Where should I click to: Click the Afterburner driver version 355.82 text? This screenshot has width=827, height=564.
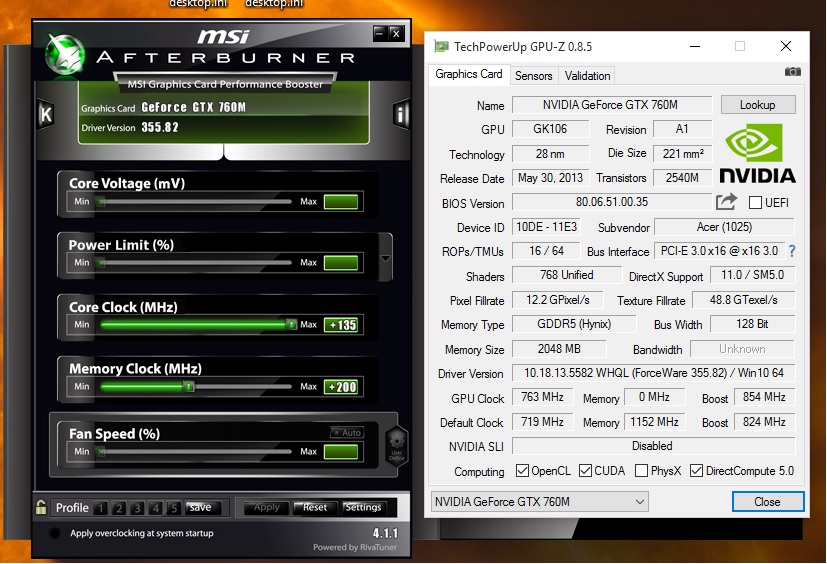(x=160, y=127)
